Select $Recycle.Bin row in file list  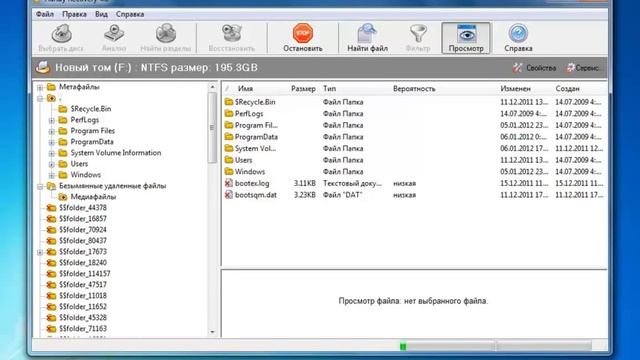tap(414, 102)
